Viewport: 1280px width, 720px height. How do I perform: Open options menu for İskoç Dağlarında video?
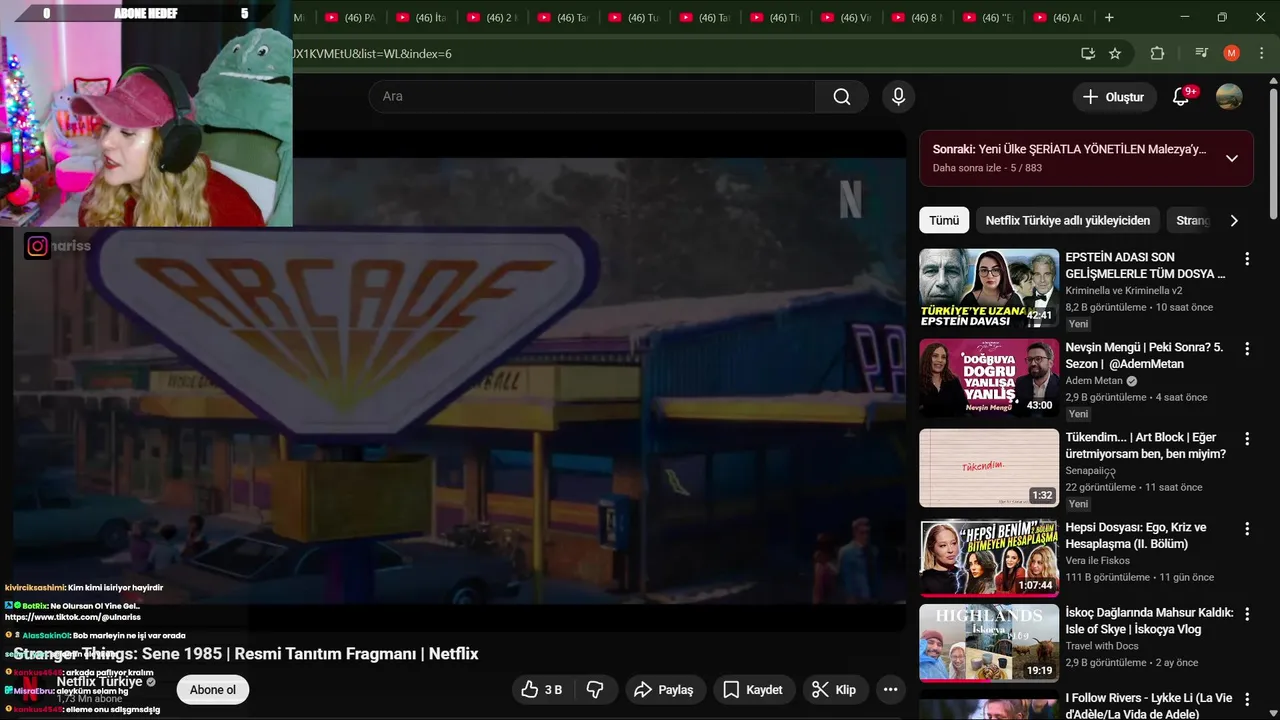point(1247,614)
